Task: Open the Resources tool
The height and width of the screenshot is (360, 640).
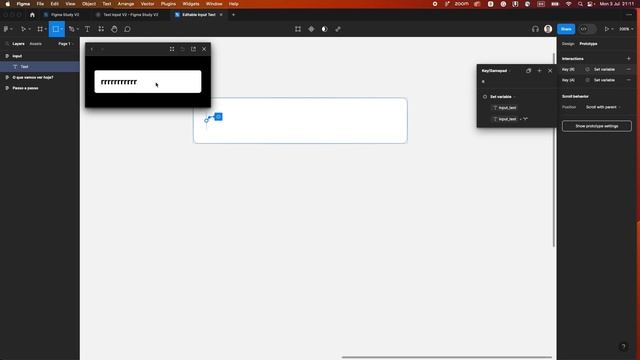Action: (101, 29)
